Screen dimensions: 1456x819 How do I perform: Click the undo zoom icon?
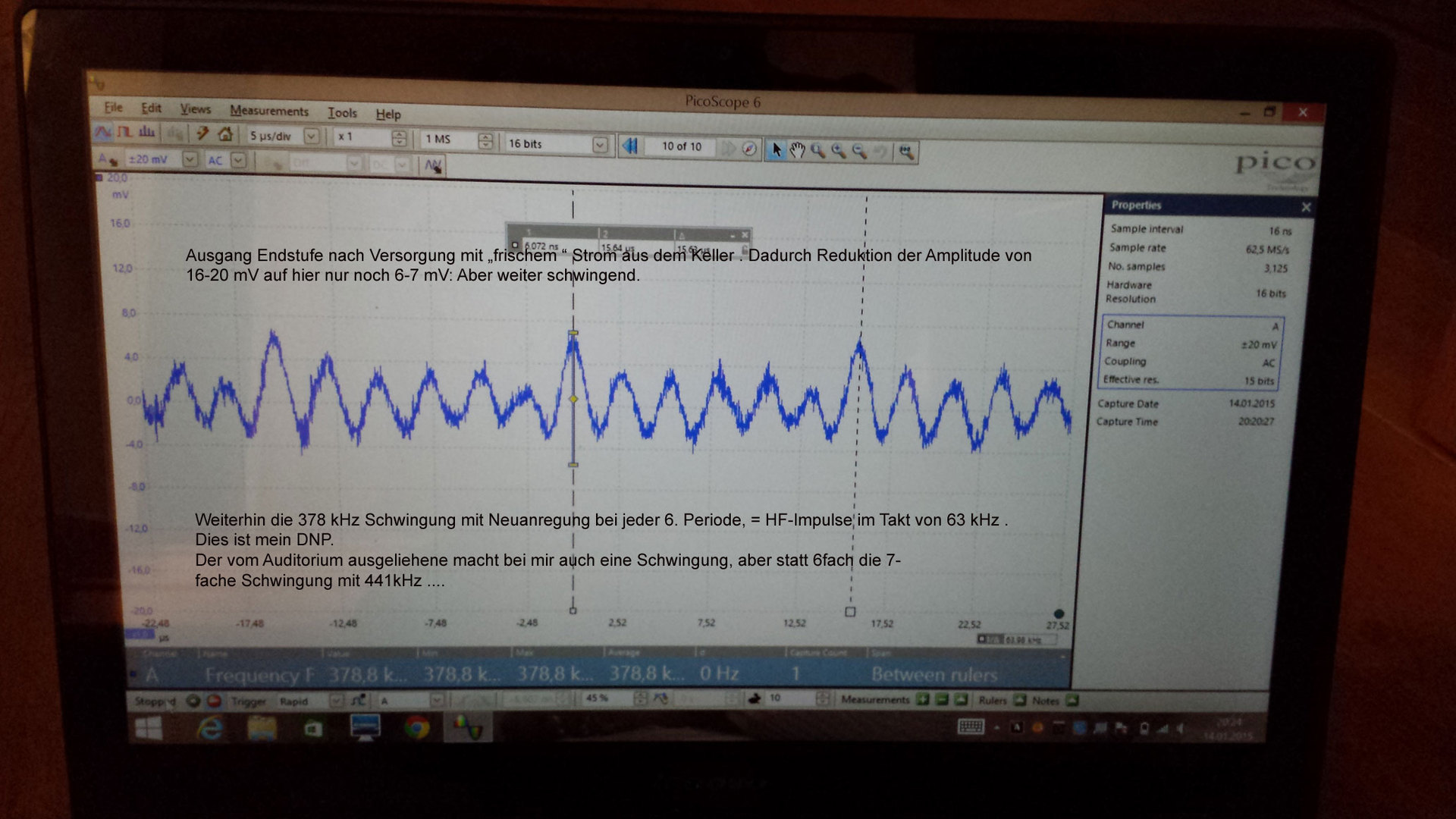(880, 152)
